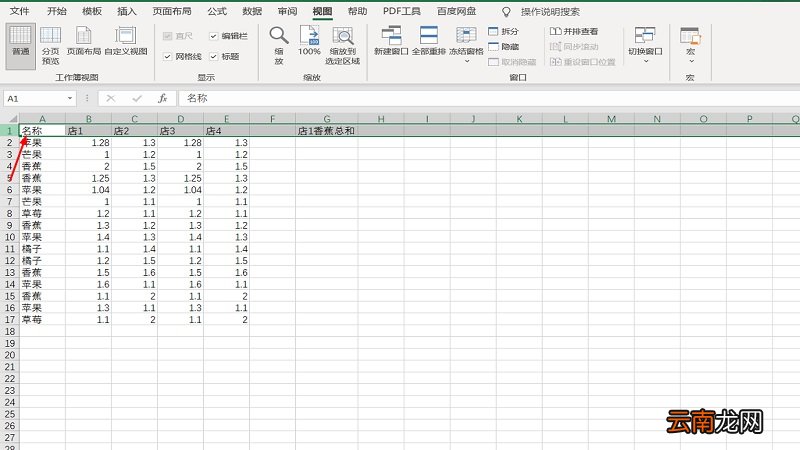Viewport: 800px width, 450px height.
Task: Open a New Window (新建窗口)
Action: [x=391, y=41]
